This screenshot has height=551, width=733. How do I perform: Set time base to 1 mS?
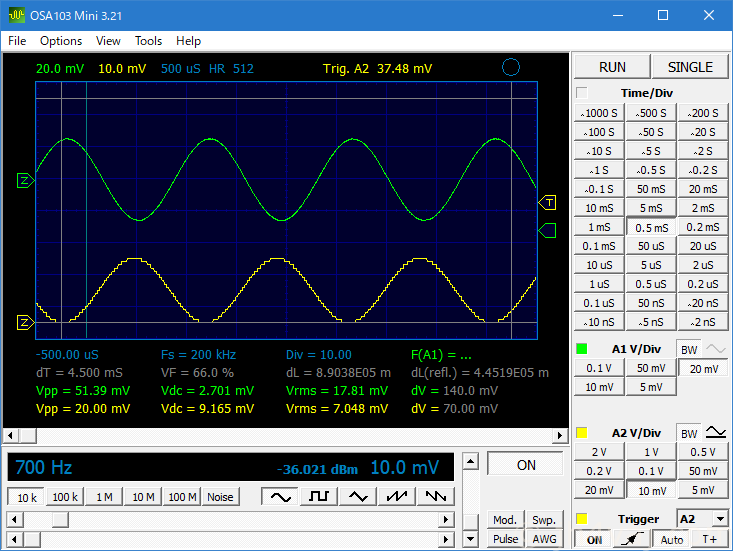point(599,227)
